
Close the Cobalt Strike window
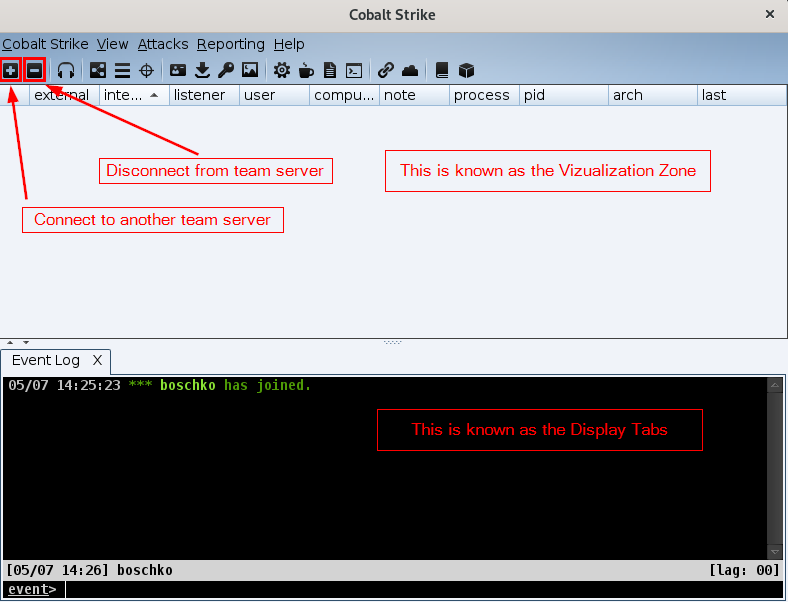770,15
